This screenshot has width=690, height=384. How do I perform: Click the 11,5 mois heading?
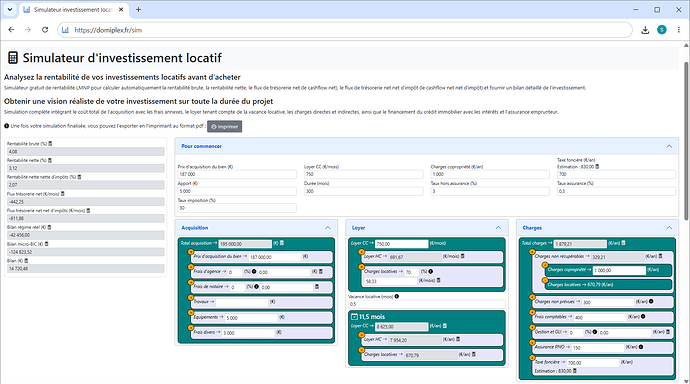coord(371,317)
